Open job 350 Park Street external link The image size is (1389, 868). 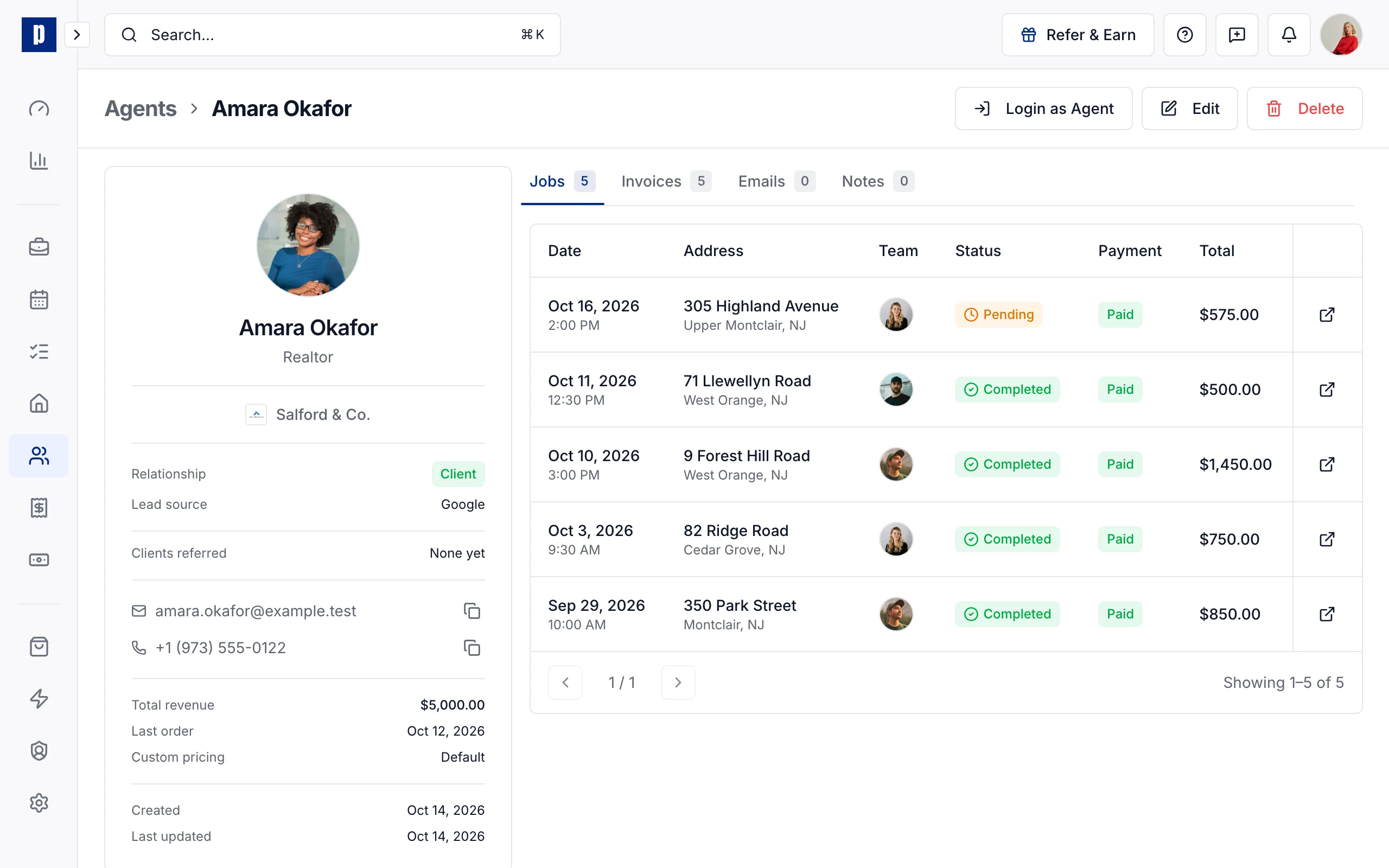coord(1327,614)
